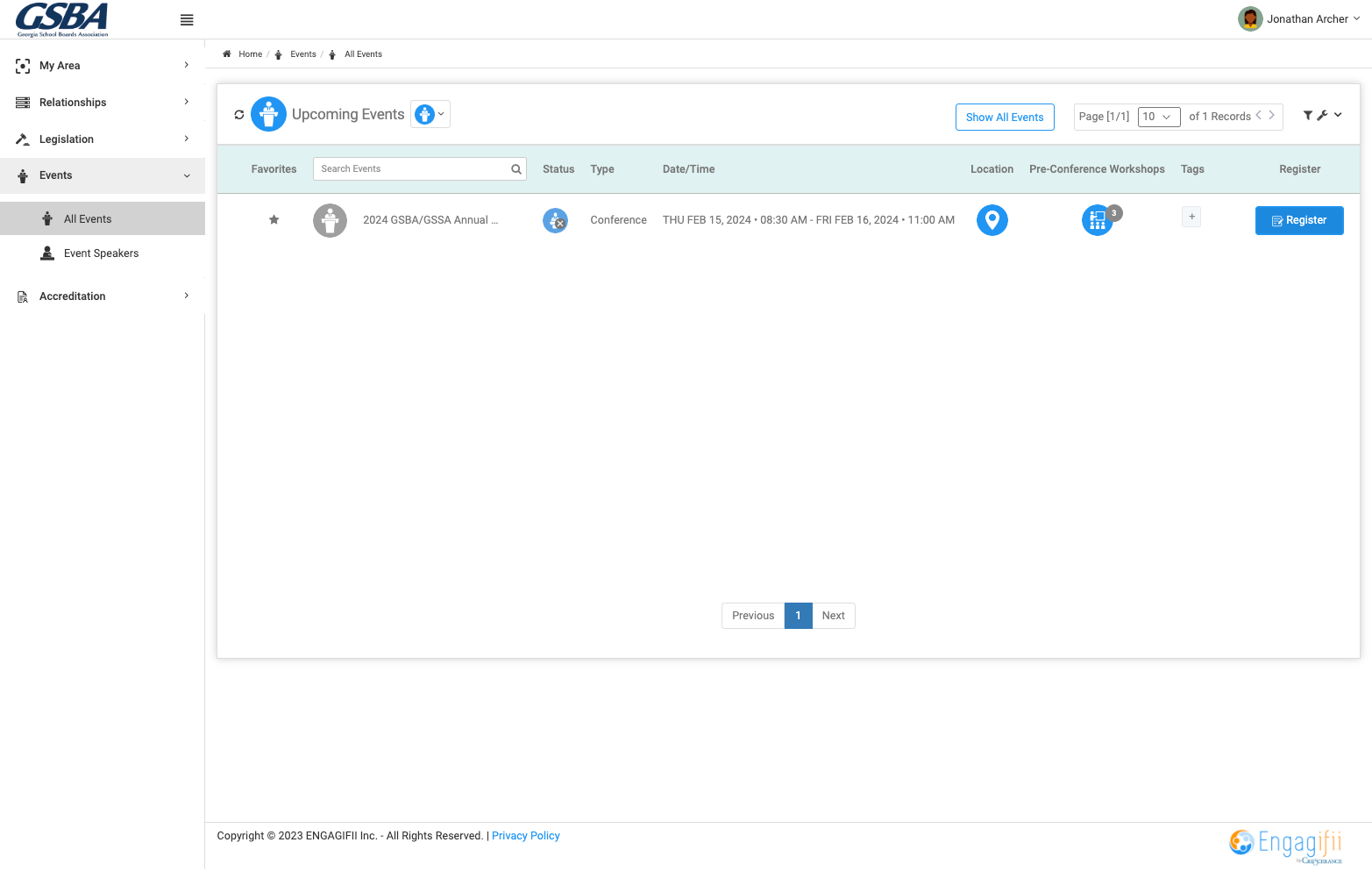Click Show All Events button

[1005, 117]
